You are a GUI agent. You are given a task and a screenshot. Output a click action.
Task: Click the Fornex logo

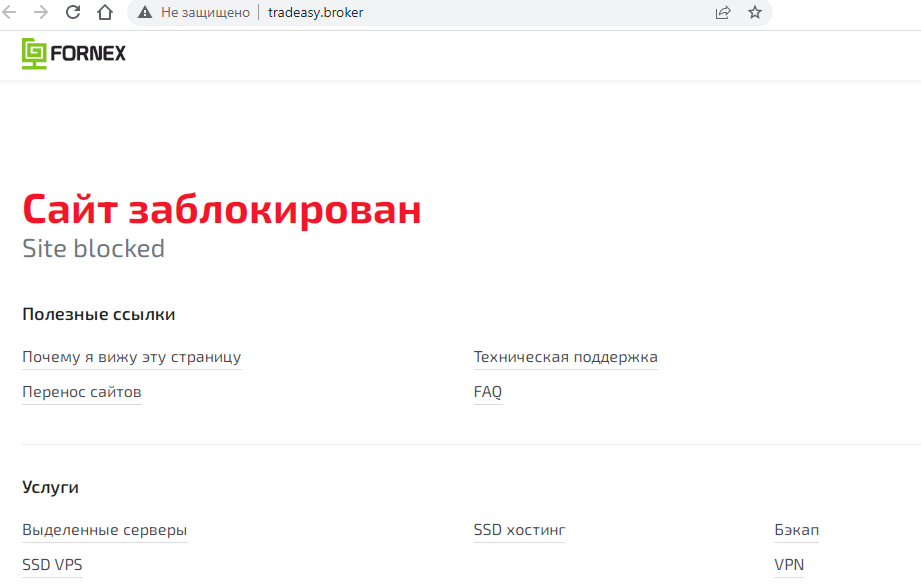point(74,53)
